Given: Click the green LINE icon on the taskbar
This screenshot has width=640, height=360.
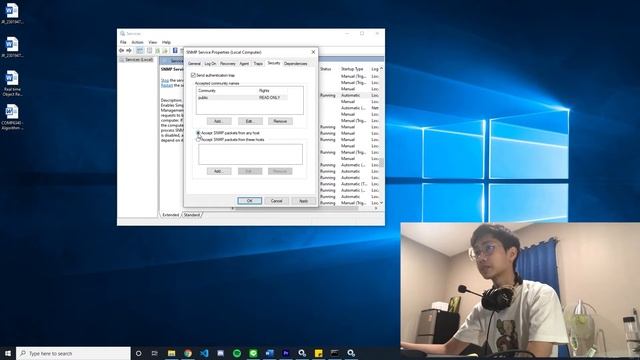Looking at the screenshot, I should (253, 353).
